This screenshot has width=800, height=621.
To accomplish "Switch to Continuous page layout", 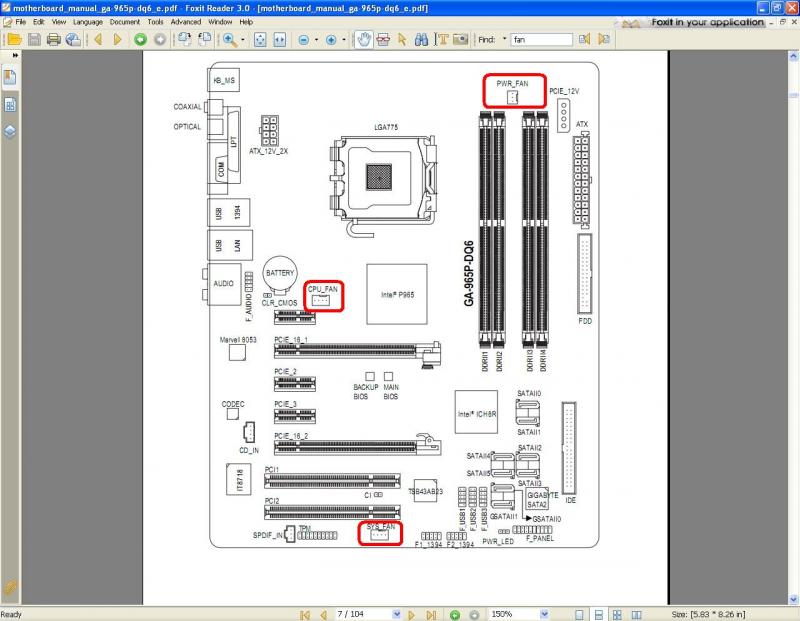I will coord(599,615).
